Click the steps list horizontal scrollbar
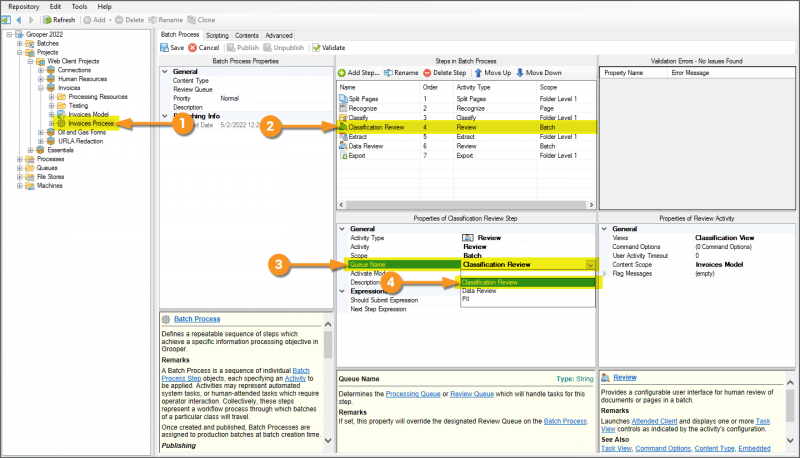Viewport: 800px width, 458px height. tap(466, 205)
